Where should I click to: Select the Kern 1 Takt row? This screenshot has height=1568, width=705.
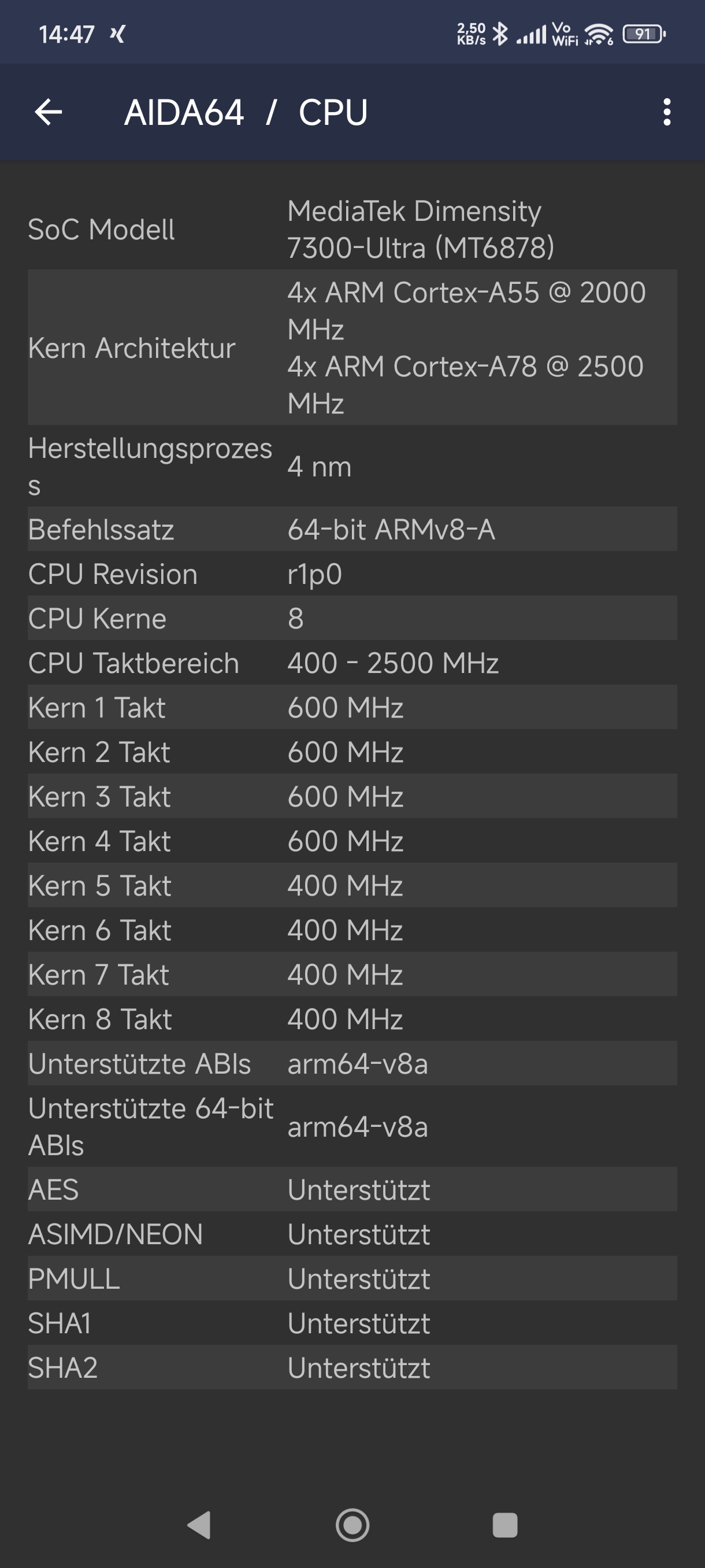pyautogui.click(x=352, y=707)
